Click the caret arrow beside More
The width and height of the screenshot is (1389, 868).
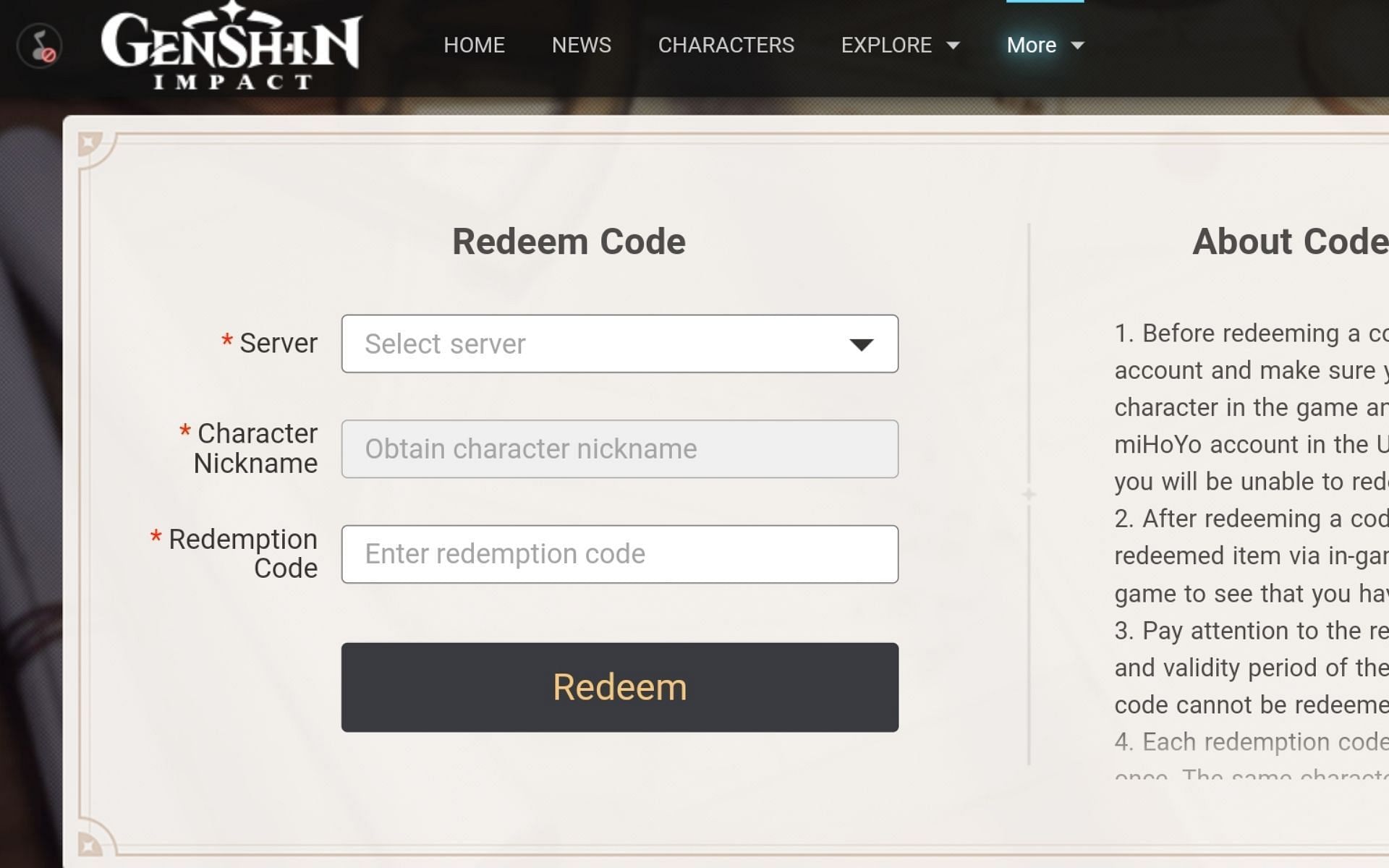(1077, 46)
